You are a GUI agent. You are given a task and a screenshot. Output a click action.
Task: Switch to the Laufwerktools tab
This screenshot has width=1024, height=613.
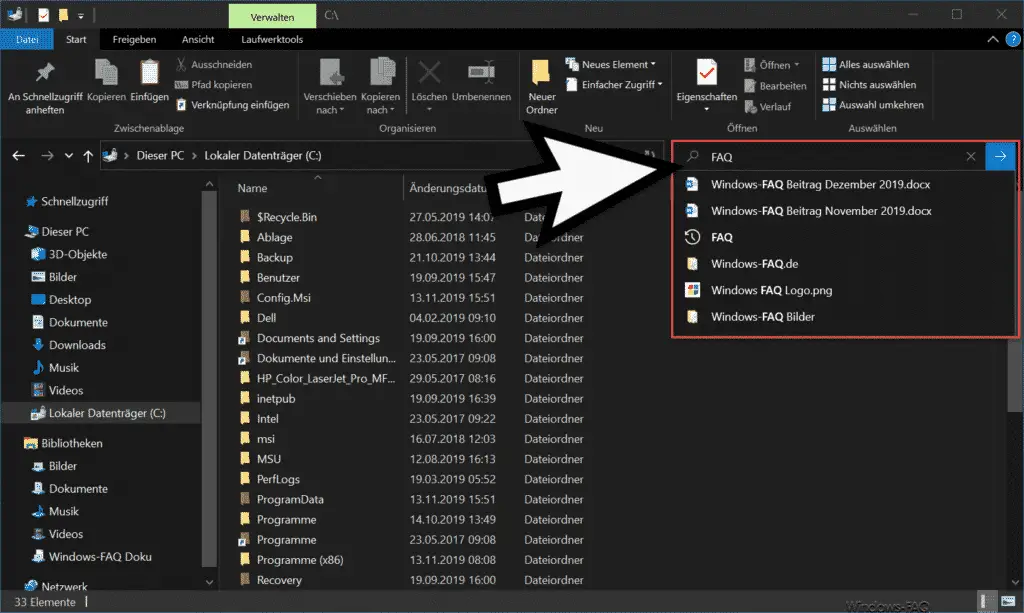[272, 39]
